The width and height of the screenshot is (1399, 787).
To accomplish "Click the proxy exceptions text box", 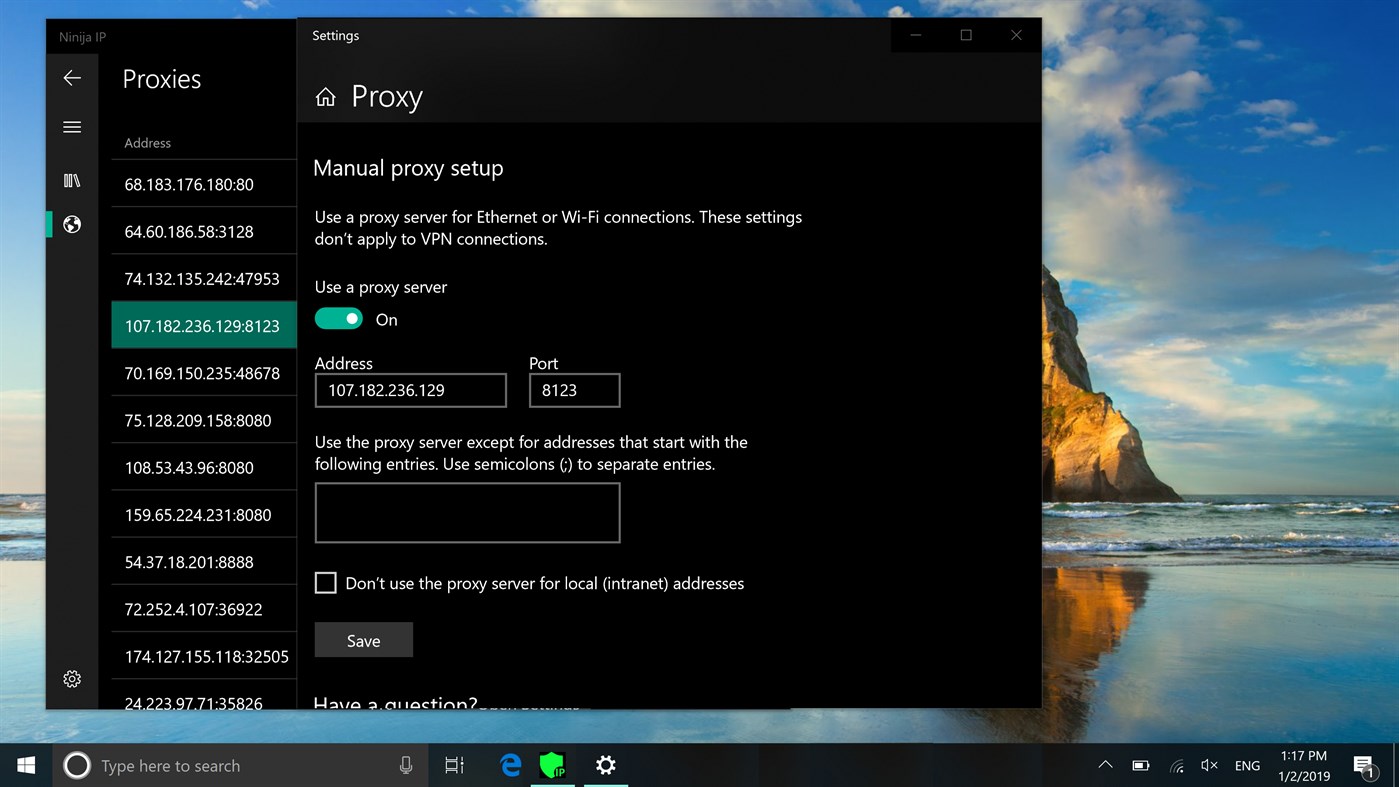I will (x=467, y=512).
